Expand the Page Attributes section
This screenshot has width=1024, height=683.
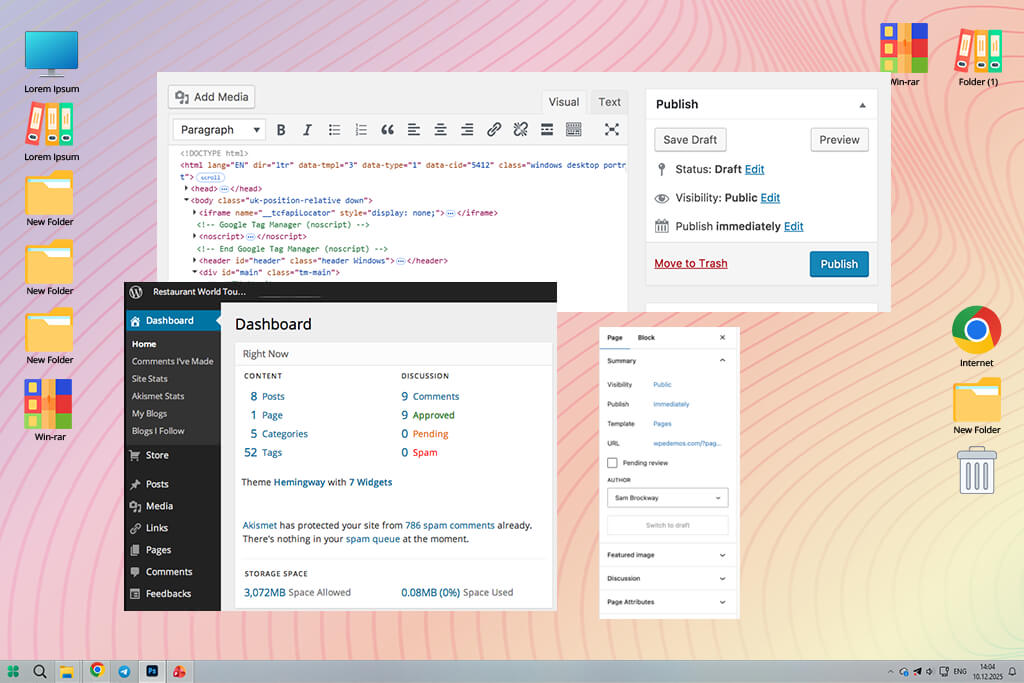[667, 602]
